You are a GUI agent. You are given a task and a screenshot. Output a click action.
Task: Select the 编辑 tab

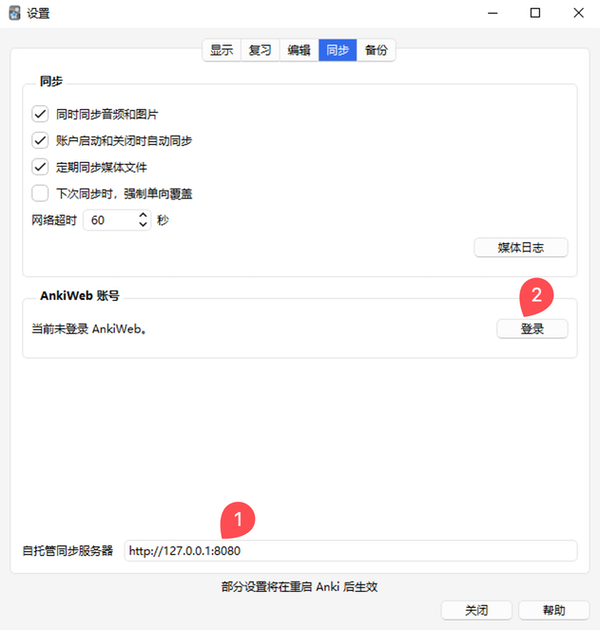point(299,50)
